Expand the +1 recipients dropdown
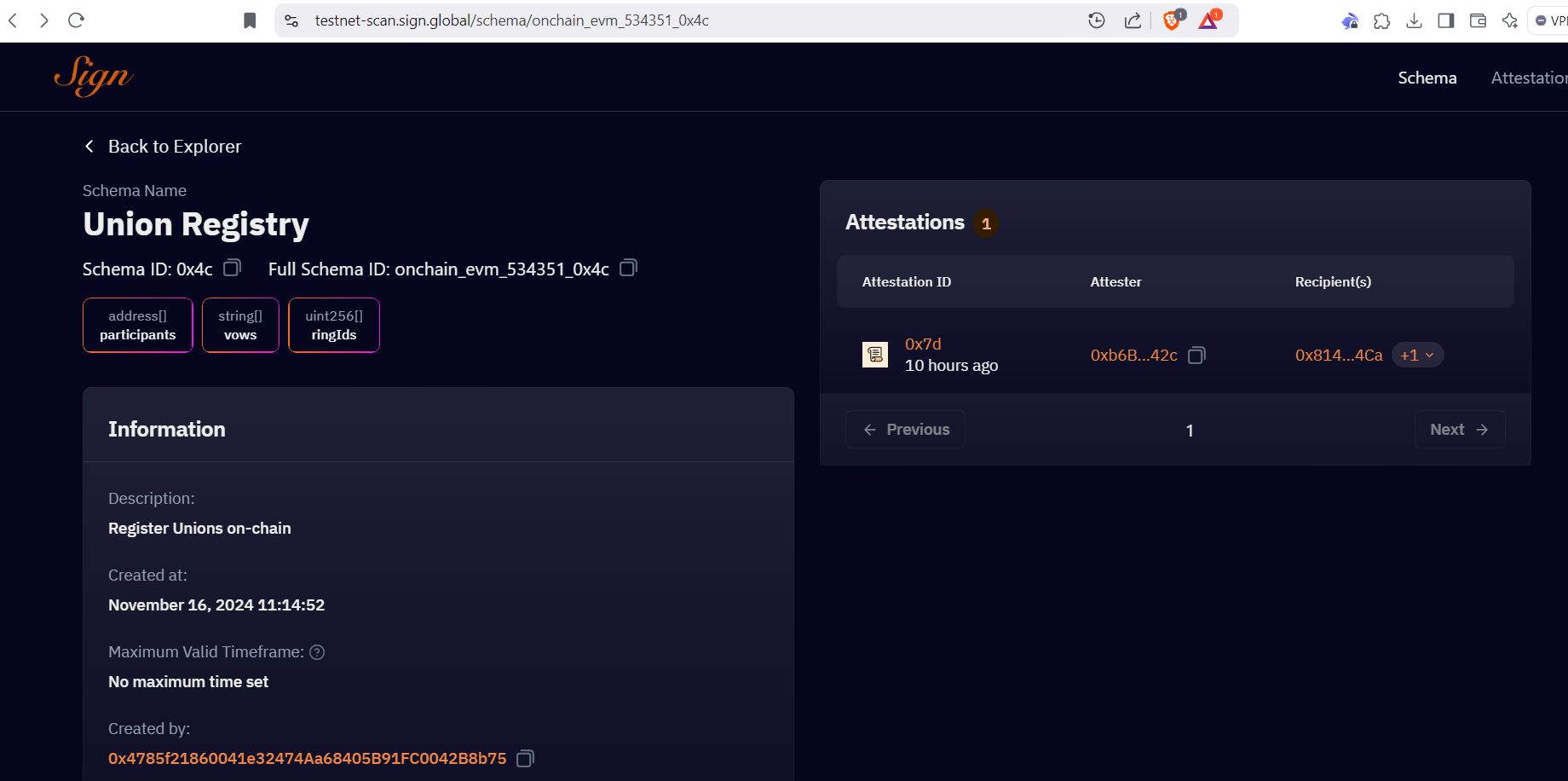Image resolution: width=1568 pixels, height=781 pixels. pyautogui.click(x=1417, y=355)
